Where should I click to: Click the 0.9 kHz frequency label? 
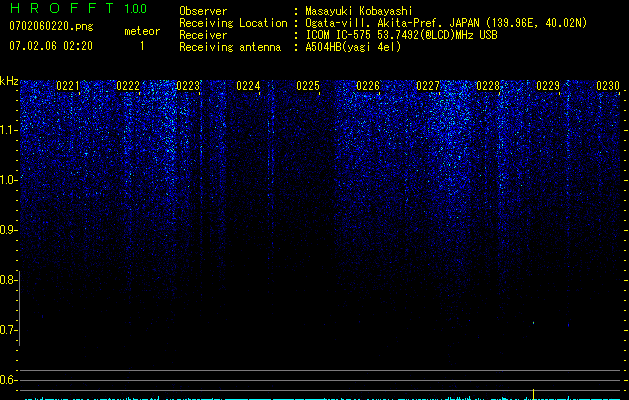[8, 230]
